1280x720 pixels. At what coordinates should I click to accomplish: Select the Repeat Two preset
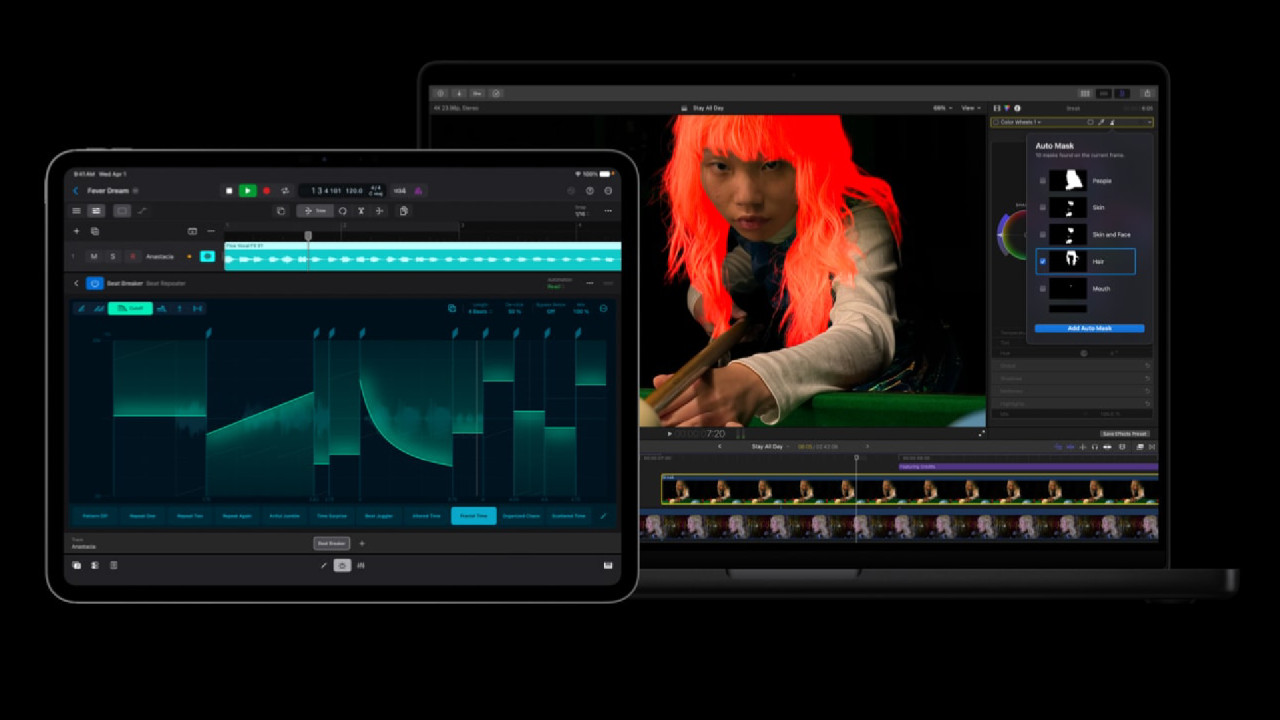coord(190,516)
